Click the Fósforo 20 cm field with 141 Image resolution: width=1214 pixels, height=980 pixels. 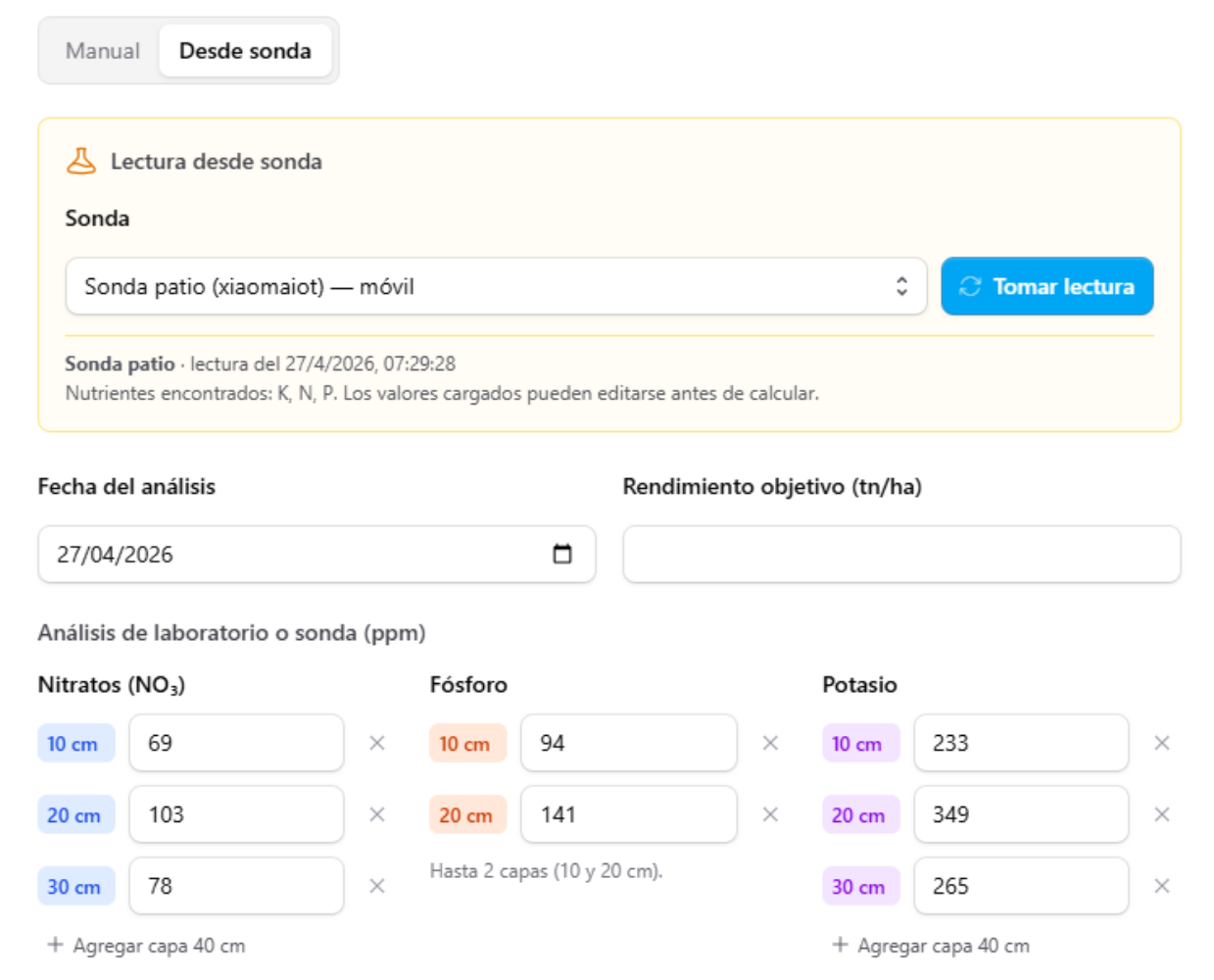[x=629, y=814]
